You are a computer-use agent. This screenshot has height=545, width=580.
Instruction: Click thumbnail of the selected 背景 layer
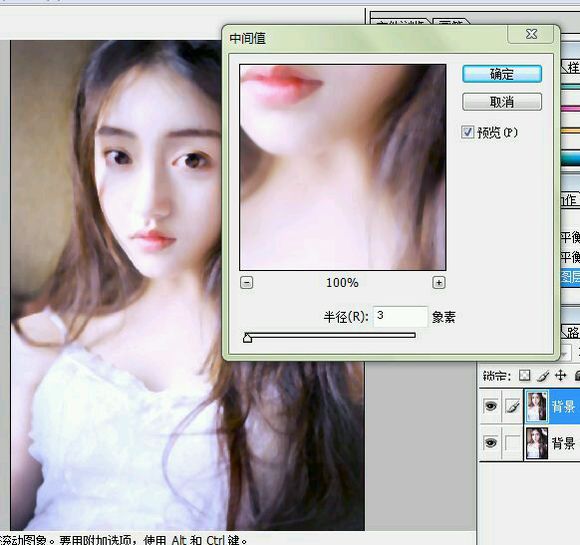tap(537, 406)
